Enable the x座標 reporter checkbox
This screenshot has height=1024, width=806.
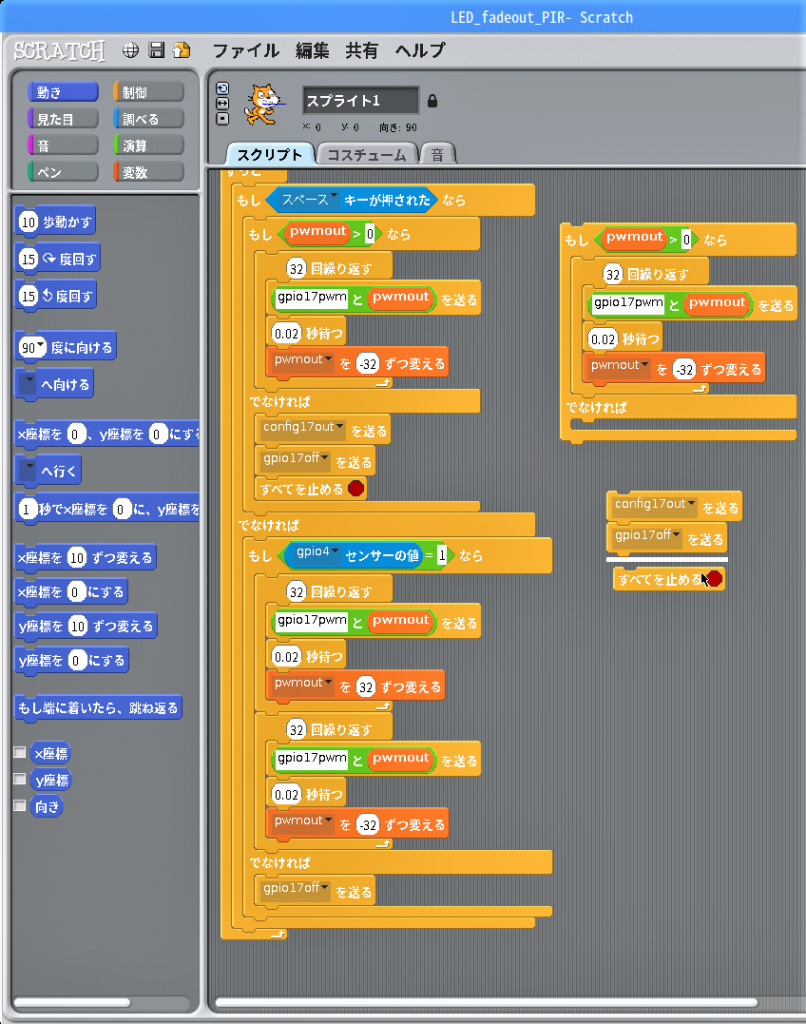(x=19, y=752)
